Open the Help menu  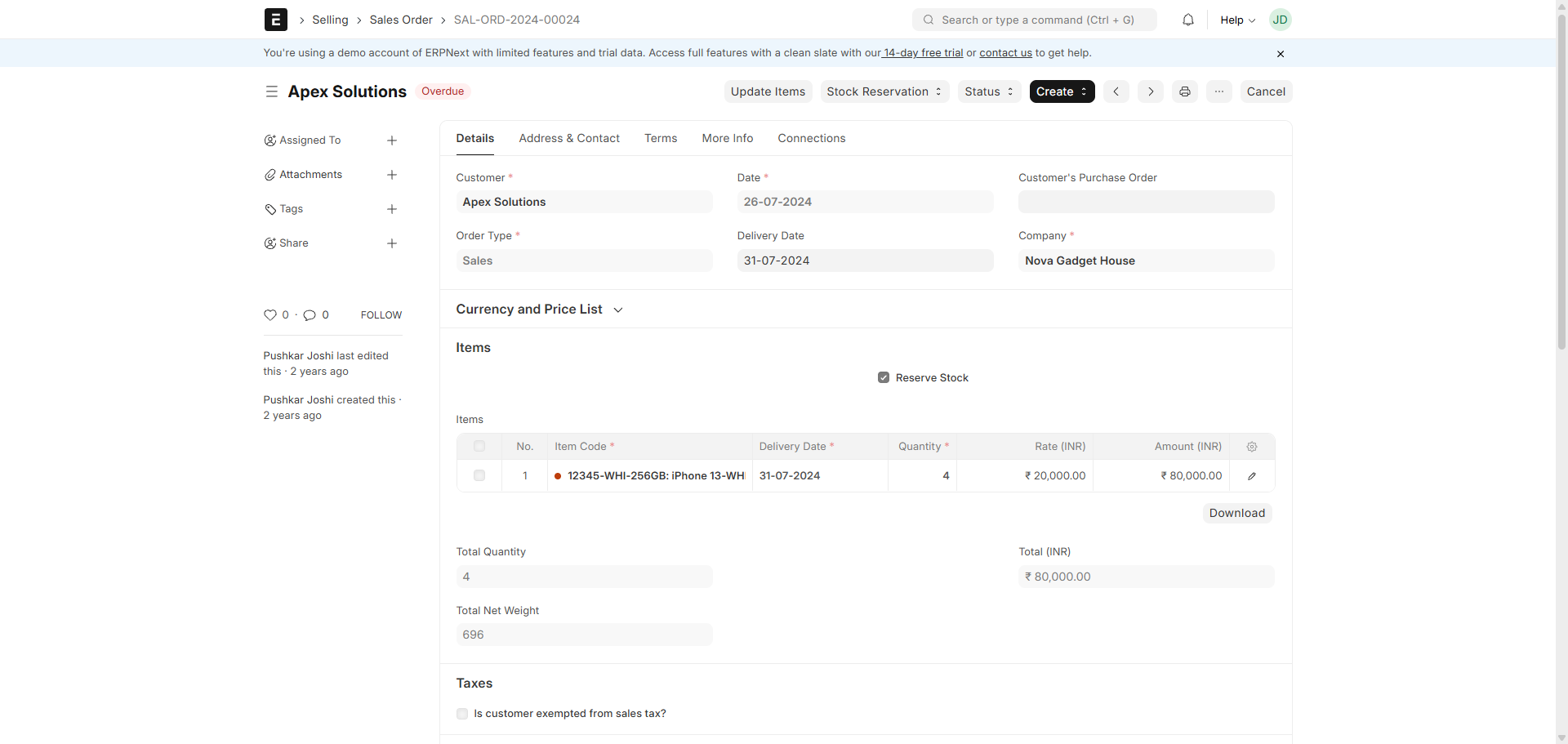tap(1237, 20)
